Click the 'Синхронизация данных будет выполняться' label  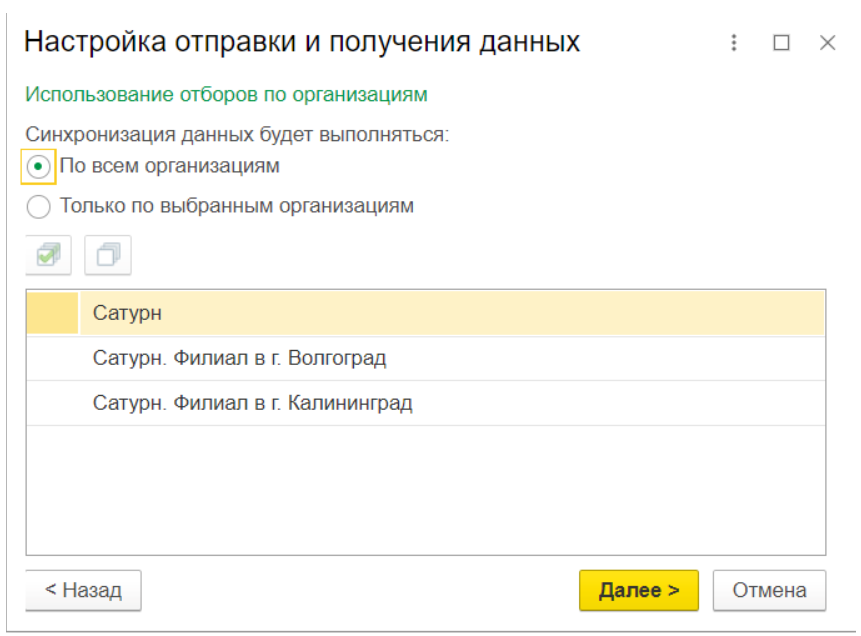[237, 134]
